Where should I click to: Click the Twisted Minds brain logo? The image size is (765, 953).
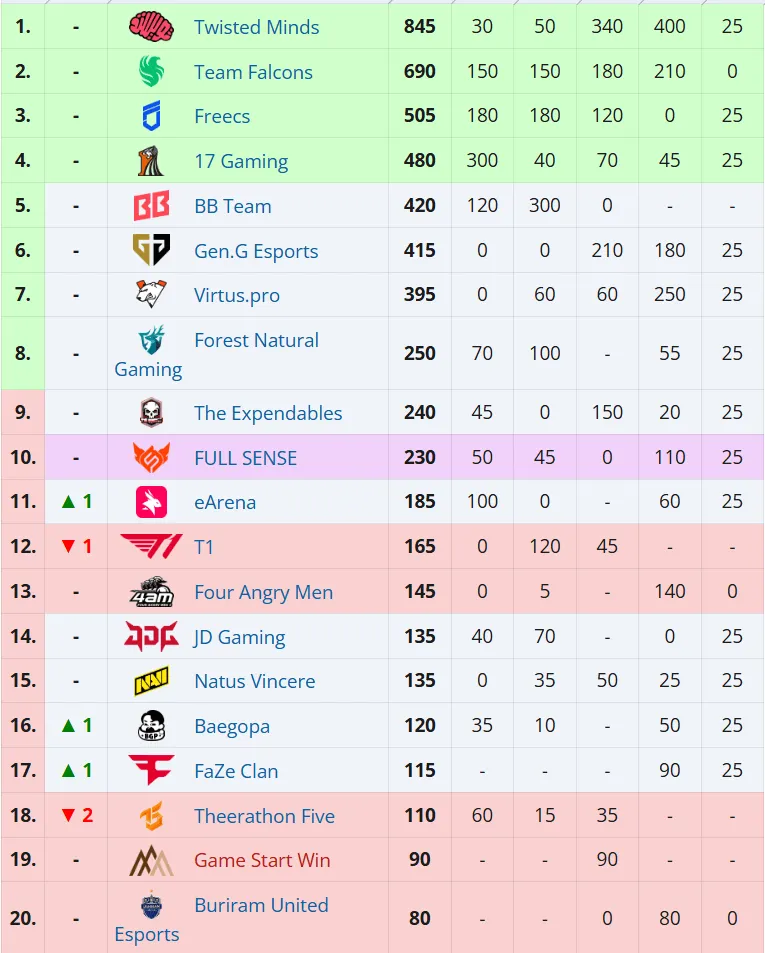point(151,27)
